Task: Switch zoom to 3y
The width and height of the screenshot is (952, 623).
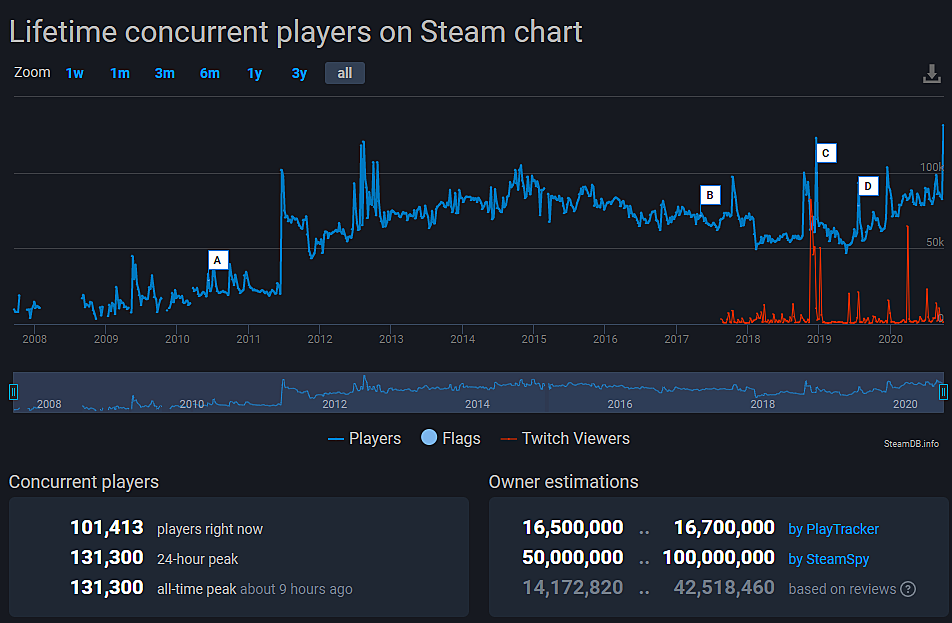Action: pyautogui.click(x=299, y=73)
